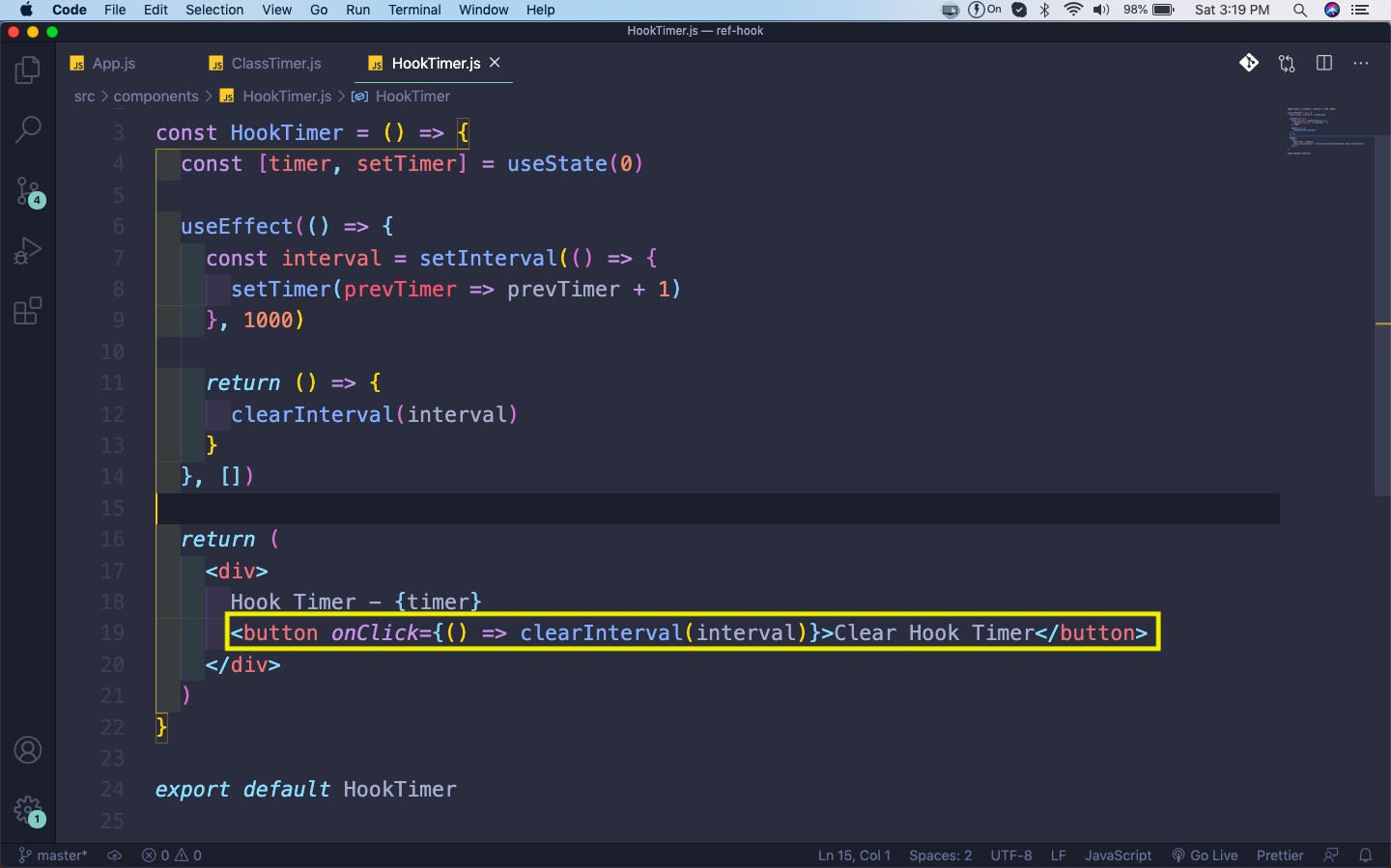Click Prettier in status bar

pyautogui.click(x=1280, y=855)
